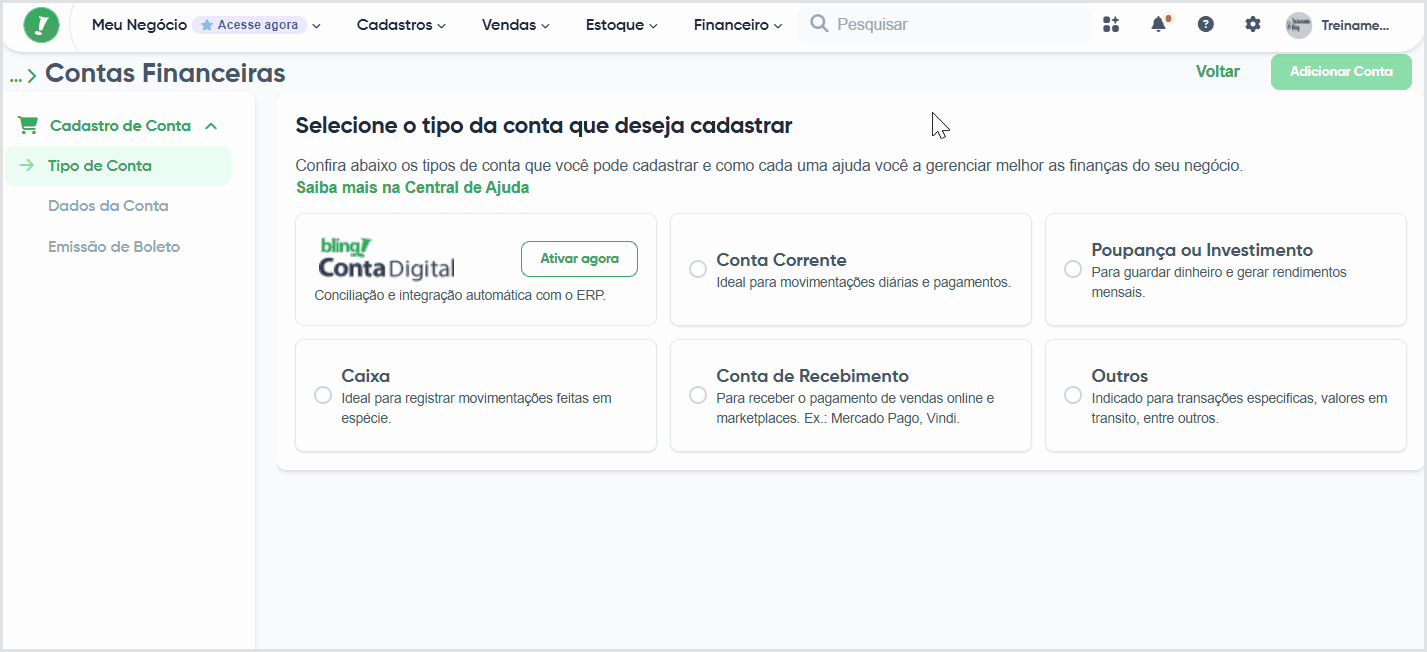The image size is (1427, 652).
Task: Open the Vendas menu
Action: [516, 25]
